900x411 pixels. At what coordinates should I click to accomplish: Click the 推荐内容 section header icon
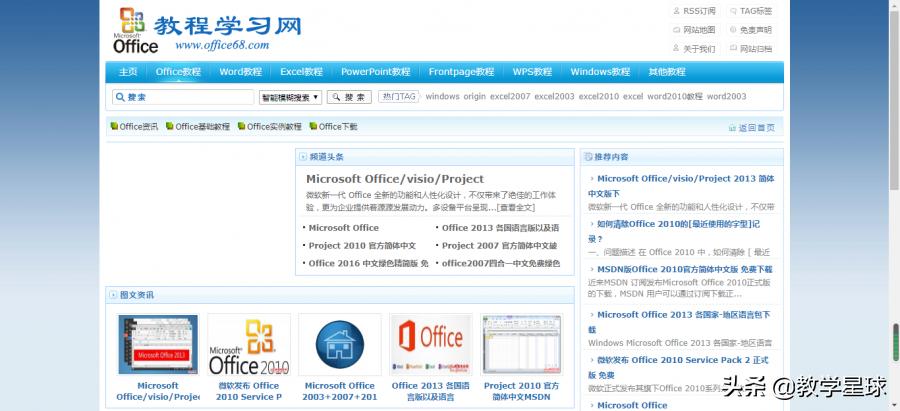pos(588,157)
